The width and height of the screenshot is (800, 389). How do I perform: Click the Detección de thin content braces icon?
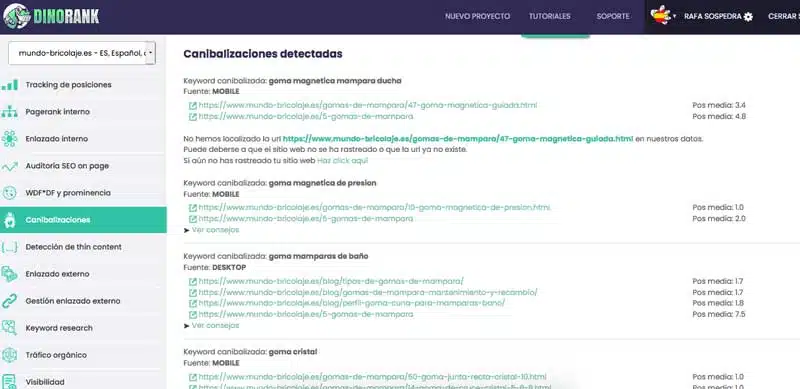click(10, 247)
